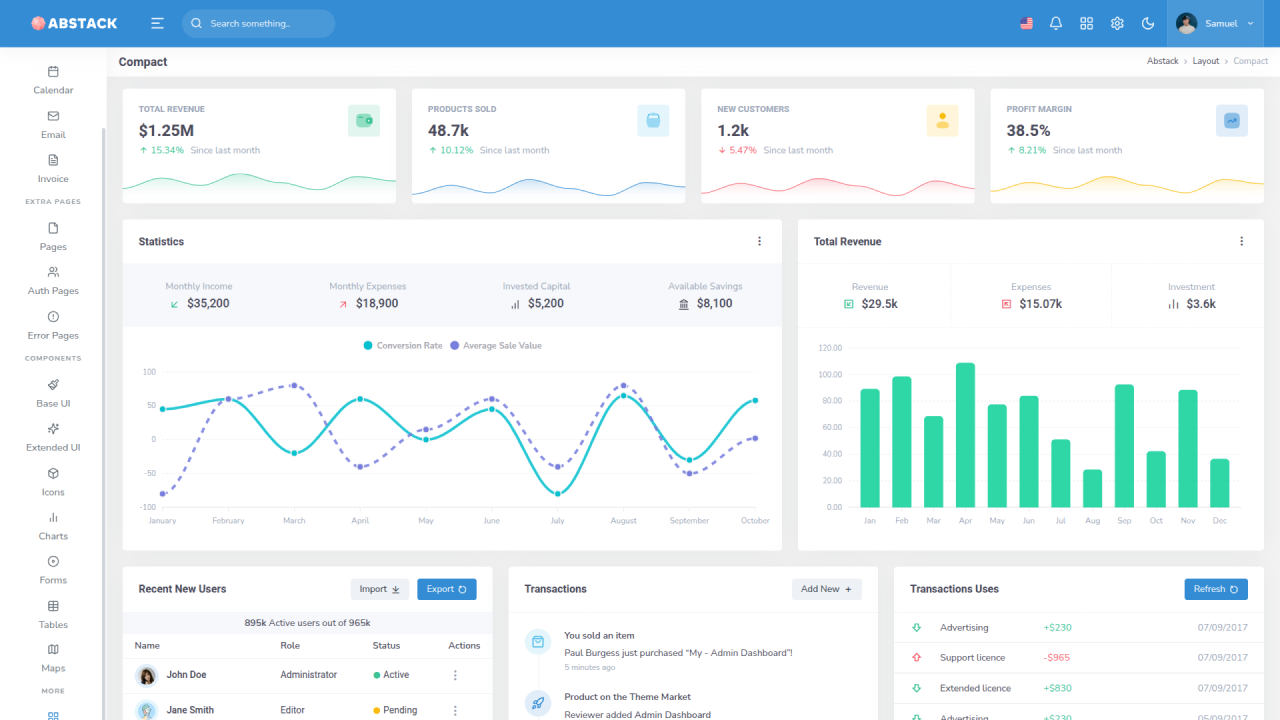Screen dimensions: 1280x720
Task: Toggle Conversion Rate legend series
Action: (403, 345)
